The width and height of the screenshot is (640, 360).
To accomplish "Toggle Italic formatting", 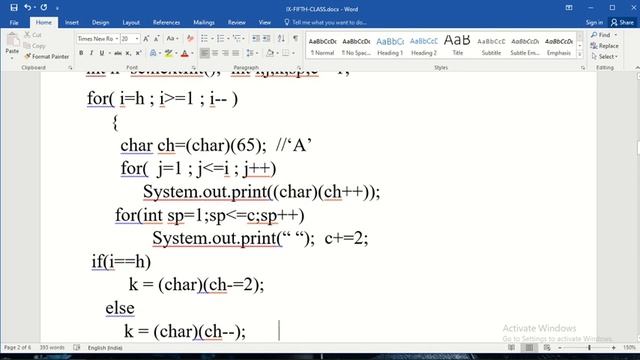I will pos(91,53).
